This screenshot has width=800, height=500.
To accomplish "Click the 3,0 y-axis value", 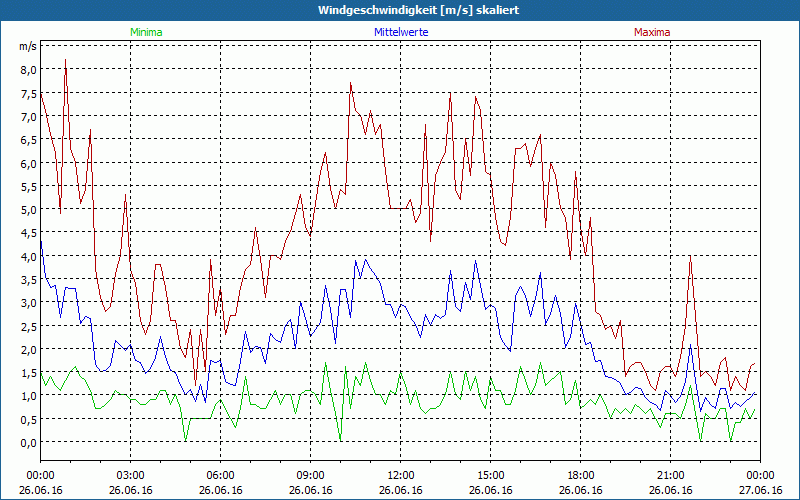I will (x=29, y=303).
